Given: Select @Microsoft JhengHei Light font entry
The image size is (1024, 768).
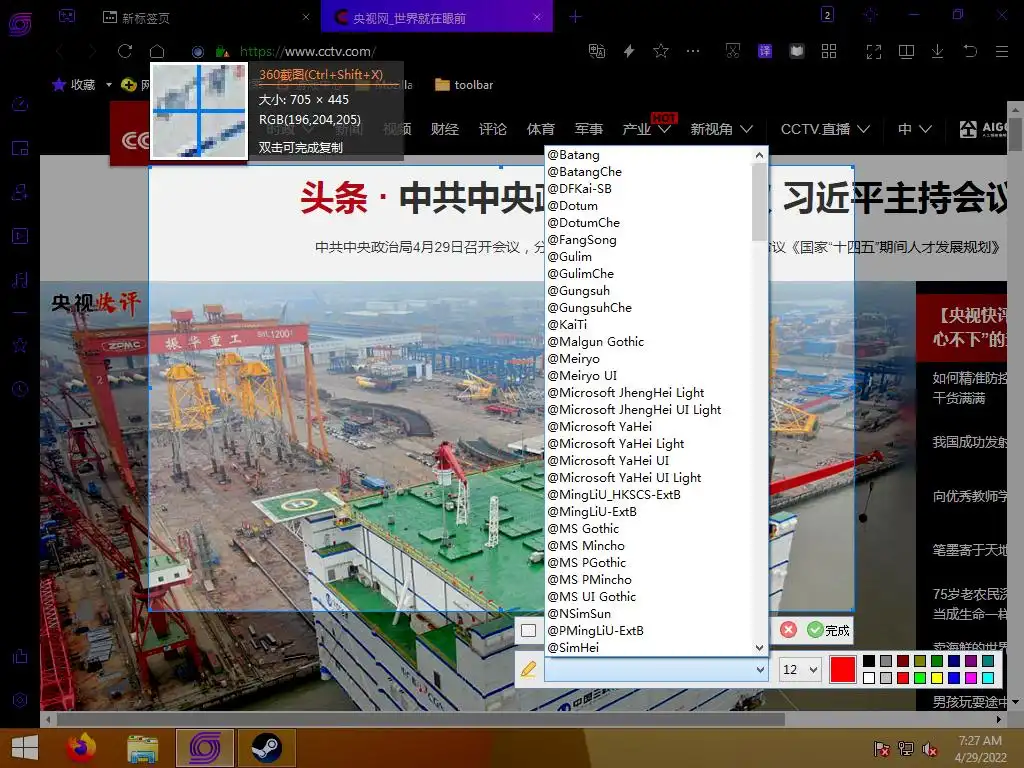Looking at the screenshot, I should [648, 392].
